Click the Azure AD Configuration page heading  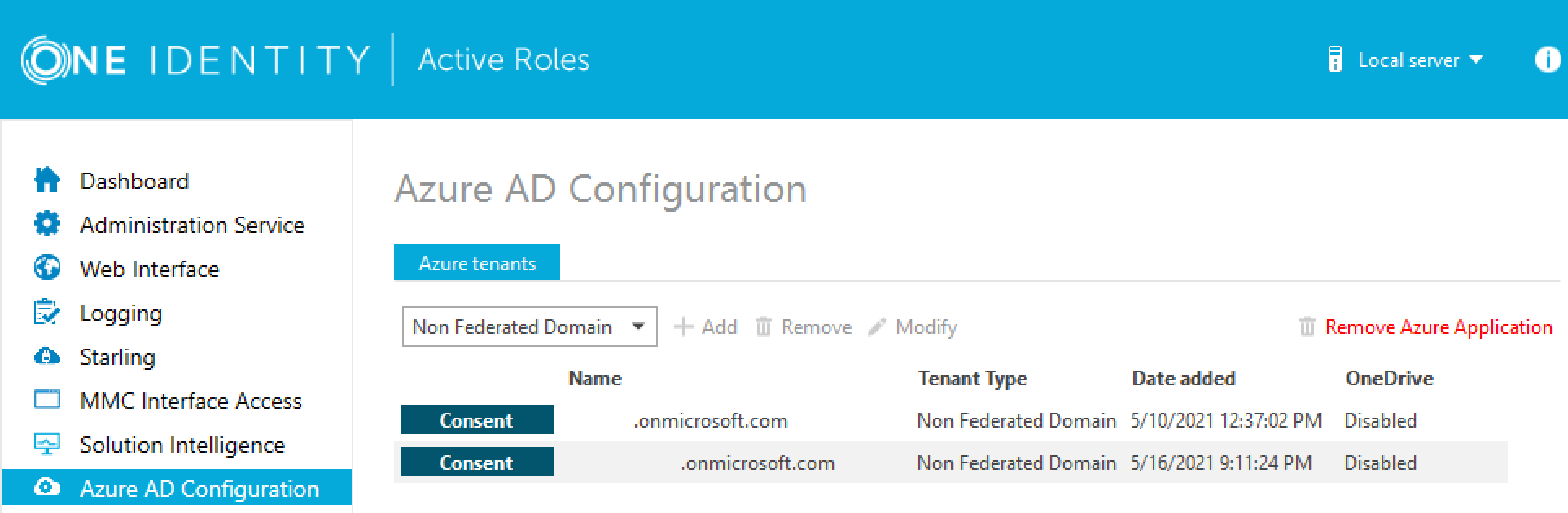point(601,189)
